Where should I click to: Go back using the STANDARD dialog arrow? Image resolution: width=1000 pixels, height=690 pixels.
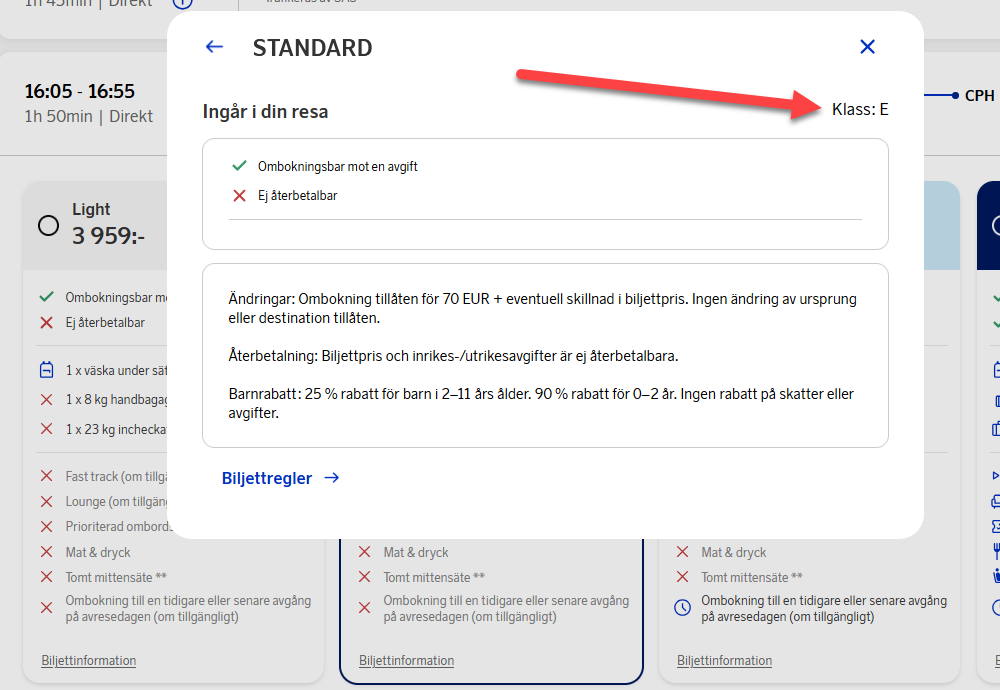click(214, 47)
